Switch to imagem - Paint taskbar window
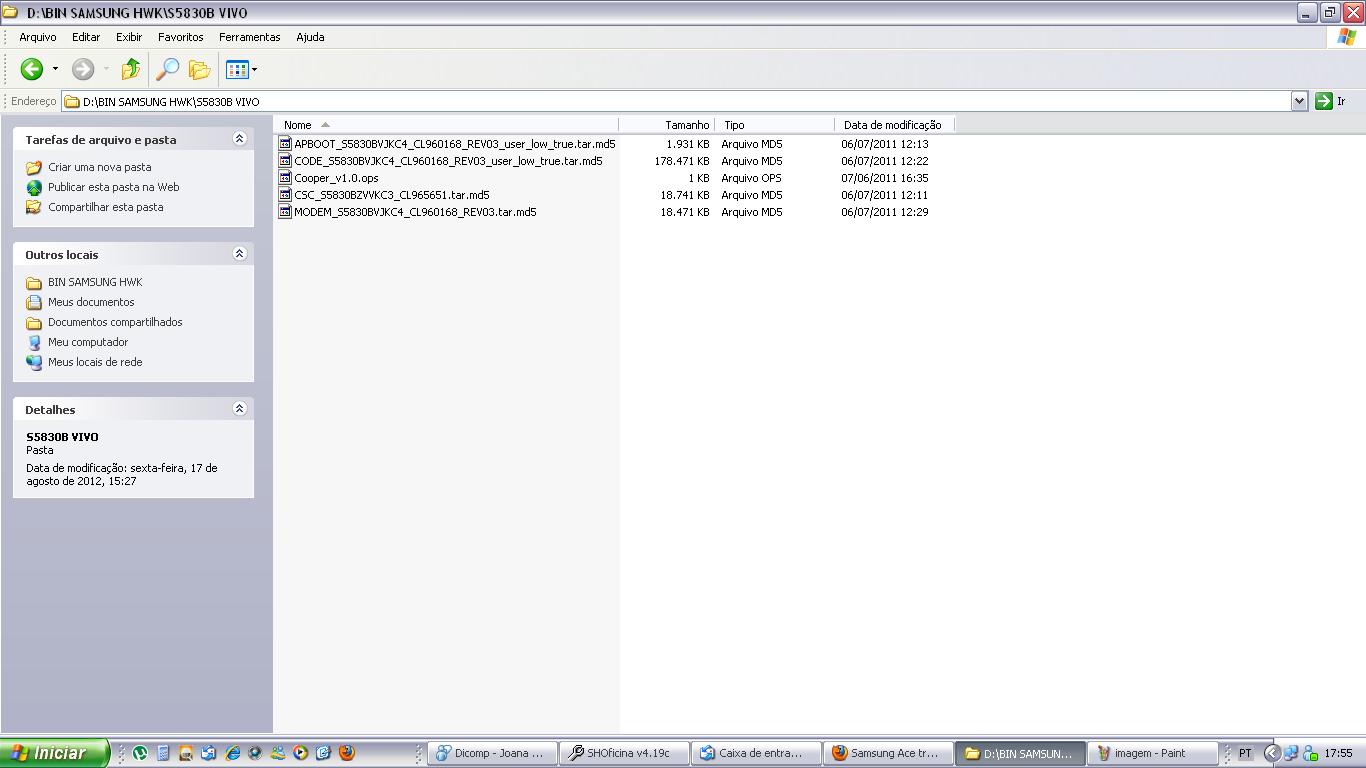The width and height of the screenshot is (1366, 768). click(x=1152, y=753)
